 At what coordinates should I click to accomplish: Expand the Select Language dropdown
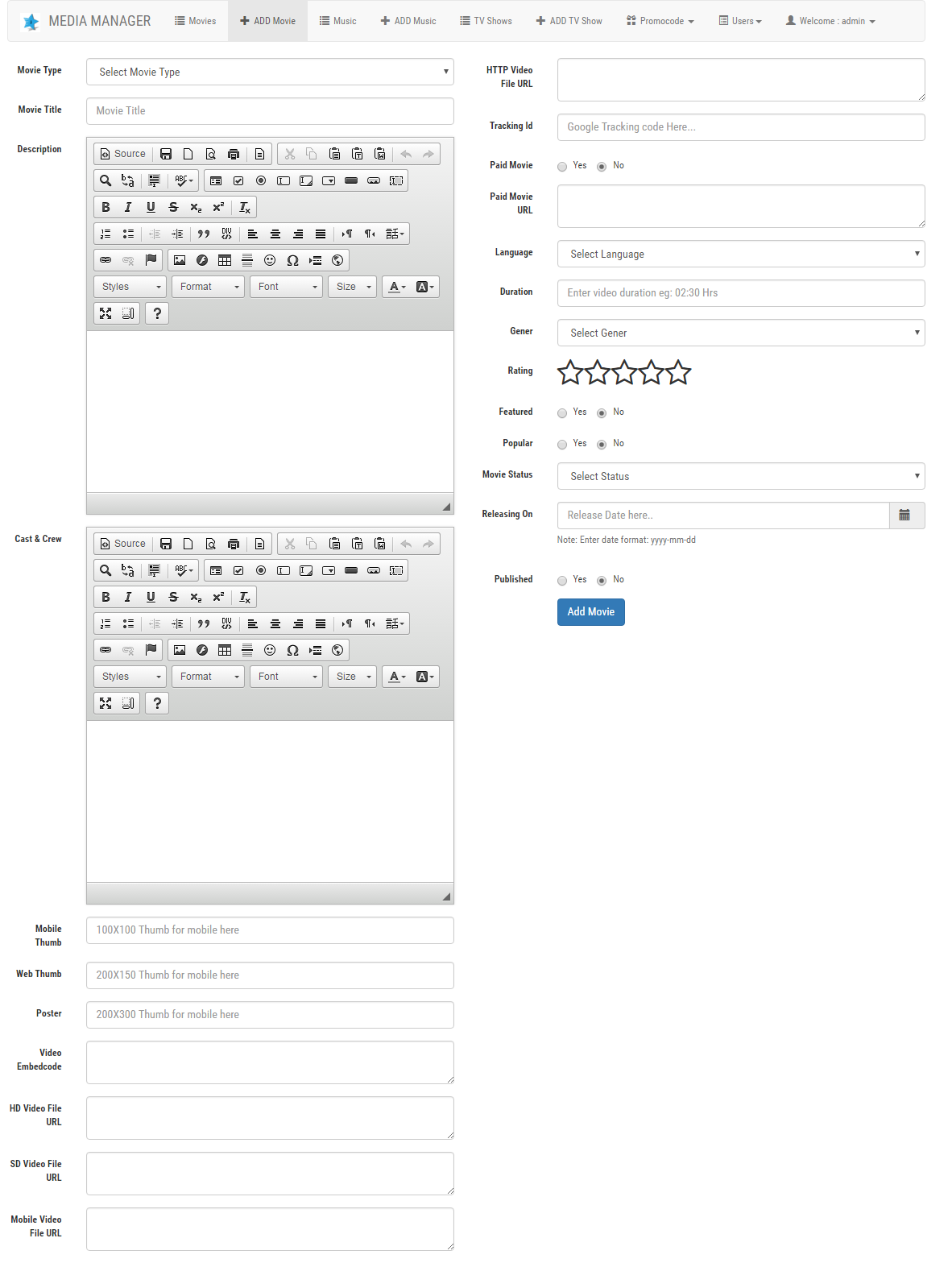point(740,254)
